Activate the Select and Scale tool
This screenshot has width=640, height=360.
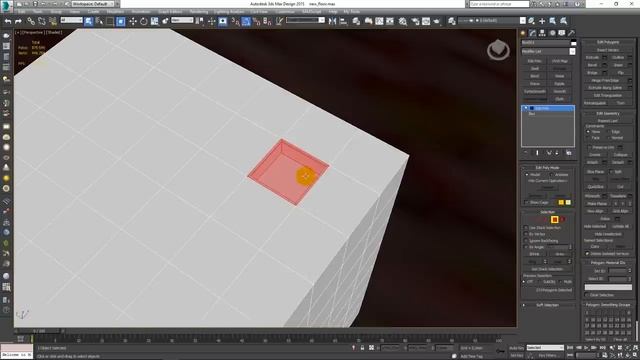point(154,21)
